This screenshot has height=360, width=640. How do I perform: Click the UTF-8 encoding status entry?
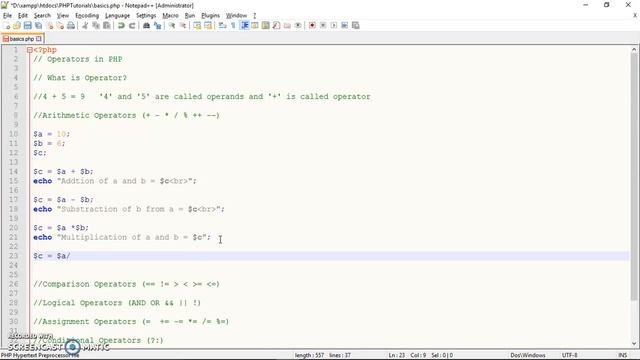click(x=569, y=355)
